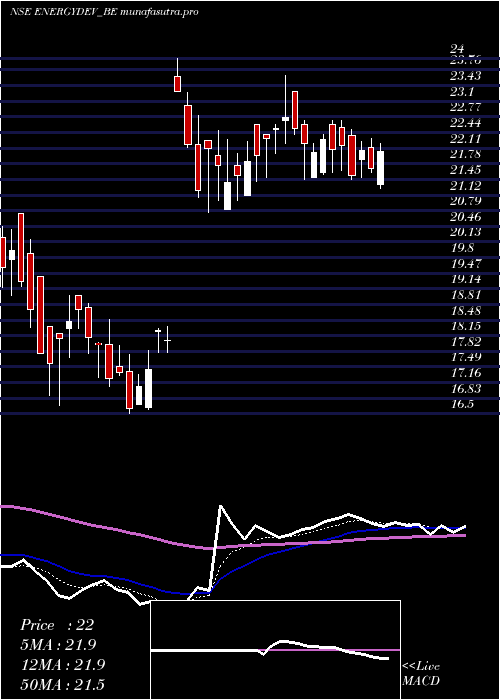Viewport: 500px width, 700px height.
Task: Click the 18.48 price axis label
Action: pos(466,310)
